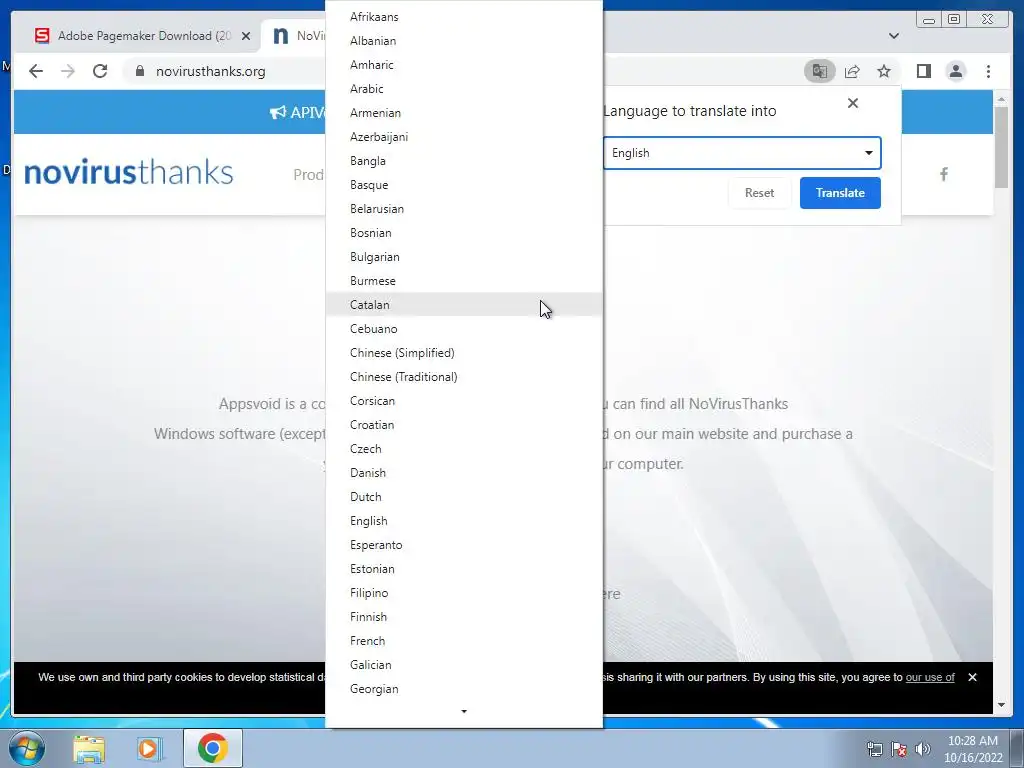Bookmark this page with the star icon
Image resolution: width=1024 pixels, height=768 pixels.
(x=884, y=71)
